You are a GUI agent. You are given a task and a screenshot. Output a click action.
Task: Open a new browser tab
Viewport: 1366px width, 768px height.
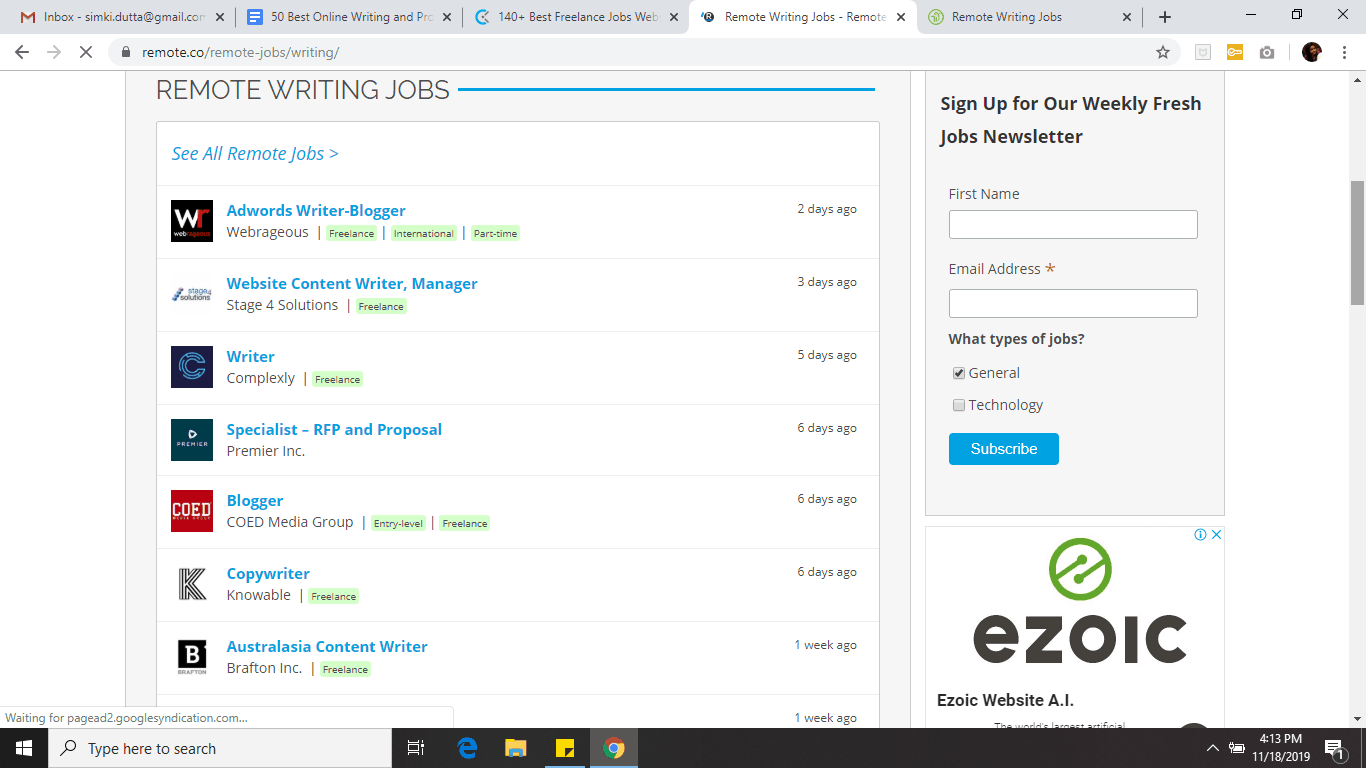1165,17
